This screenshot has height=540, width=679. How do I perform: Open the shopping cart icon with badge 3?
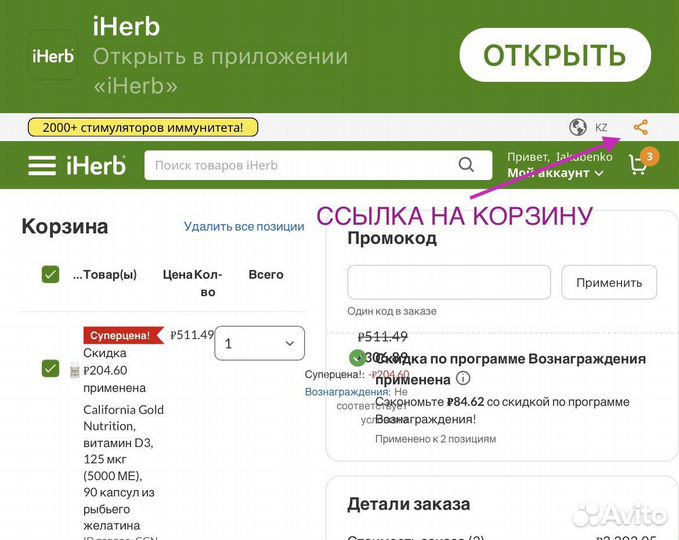643,162
